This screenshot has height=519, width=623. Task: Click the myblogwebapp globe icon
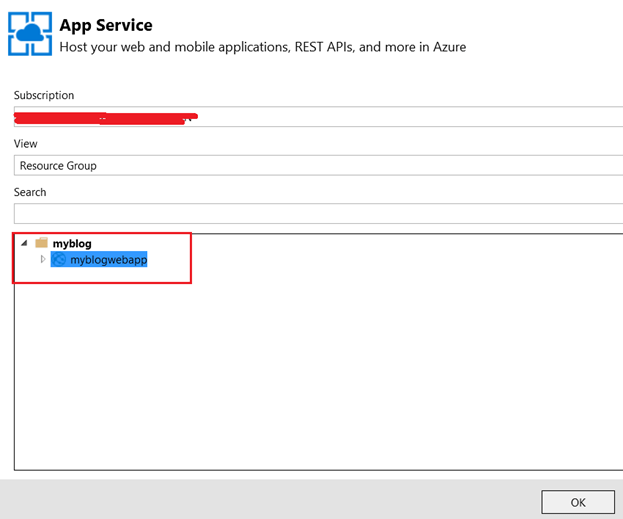[x=60, y=260]
